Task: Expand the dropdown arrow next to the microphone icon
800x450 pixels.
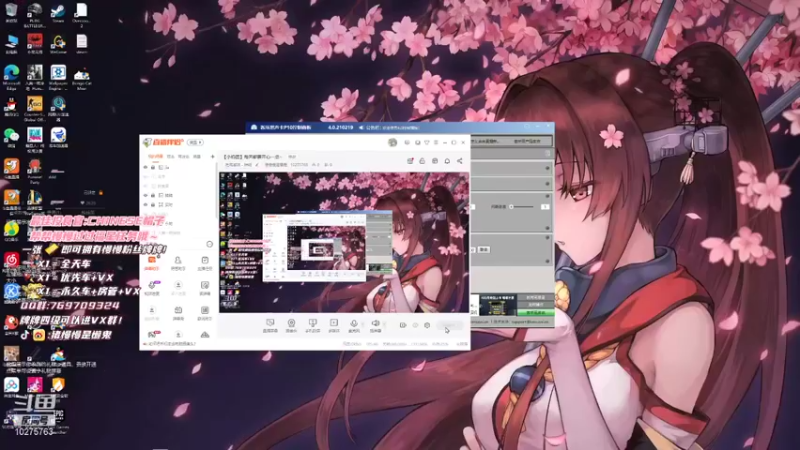Action: (363, 324)
